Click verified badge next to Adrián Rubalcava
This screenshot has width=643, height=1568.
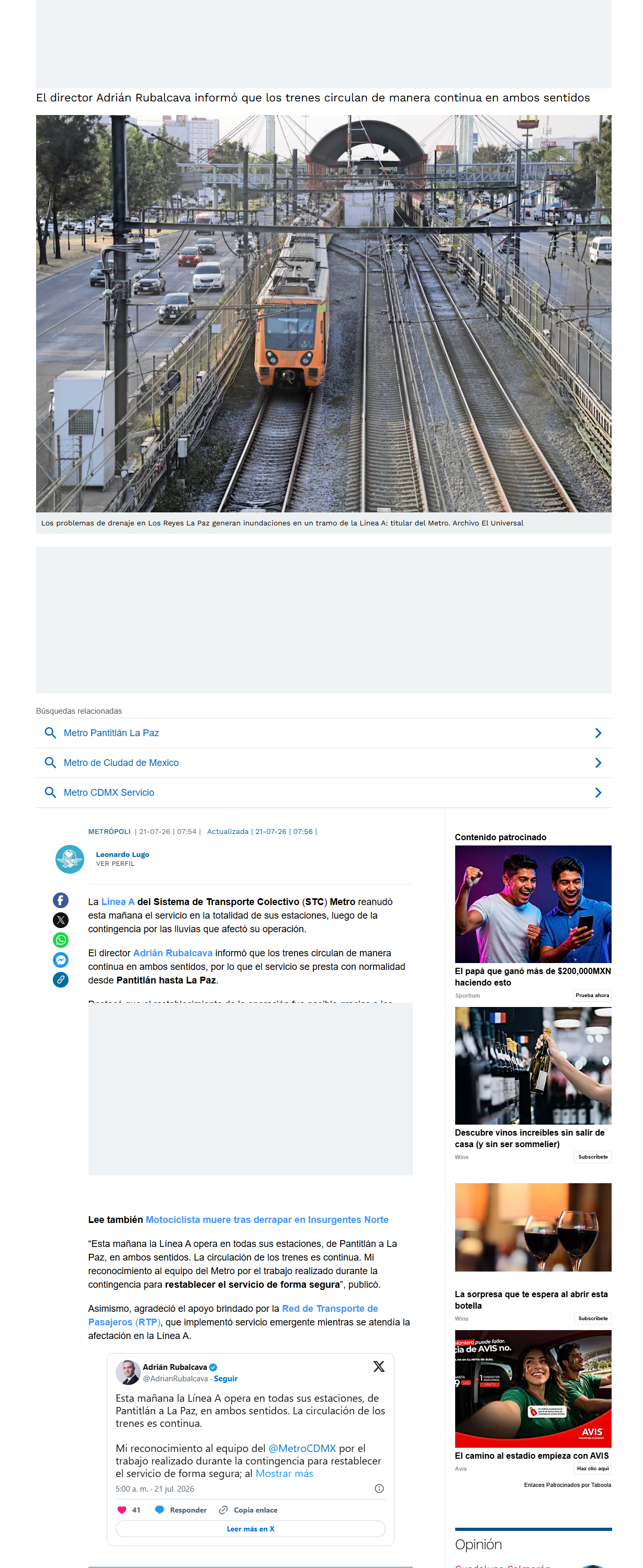(213, 1367)
